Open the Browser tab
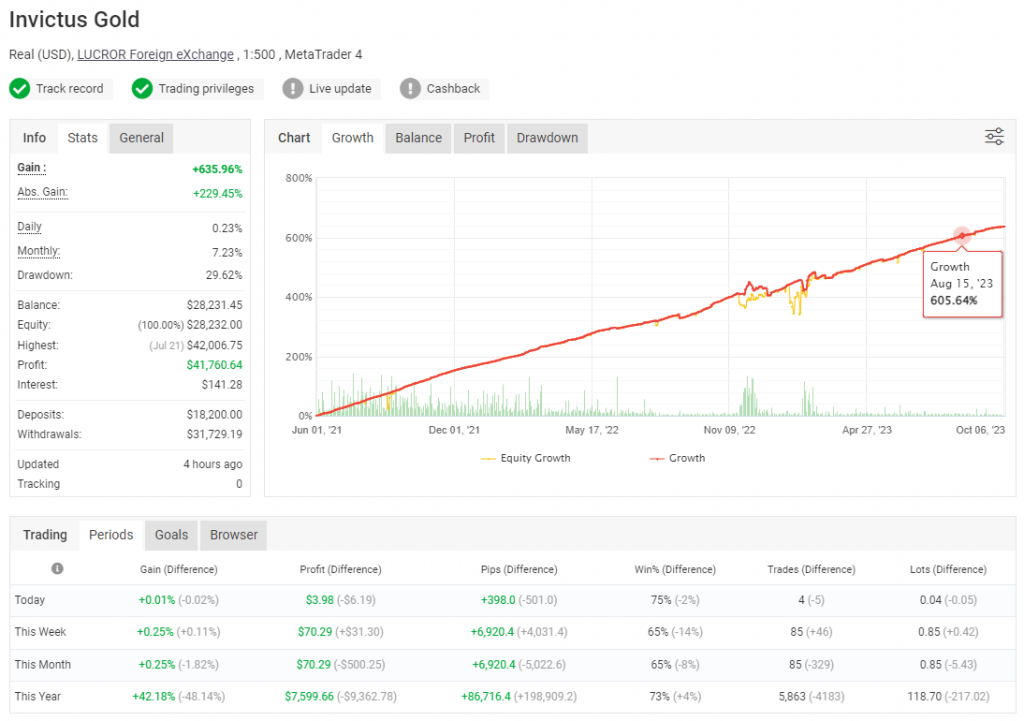 pyautogui.click(x=233, y=534)
